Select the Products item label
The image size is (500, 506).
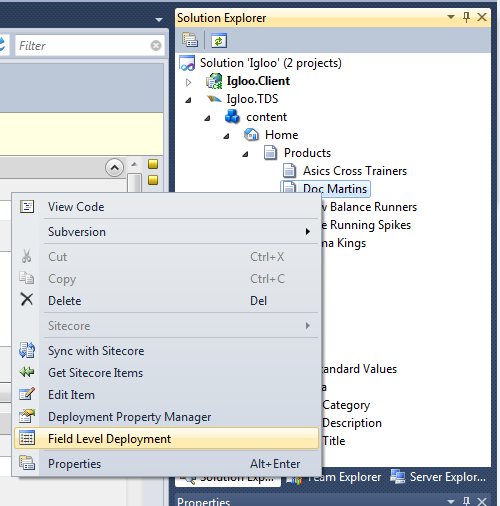(307, 153)
